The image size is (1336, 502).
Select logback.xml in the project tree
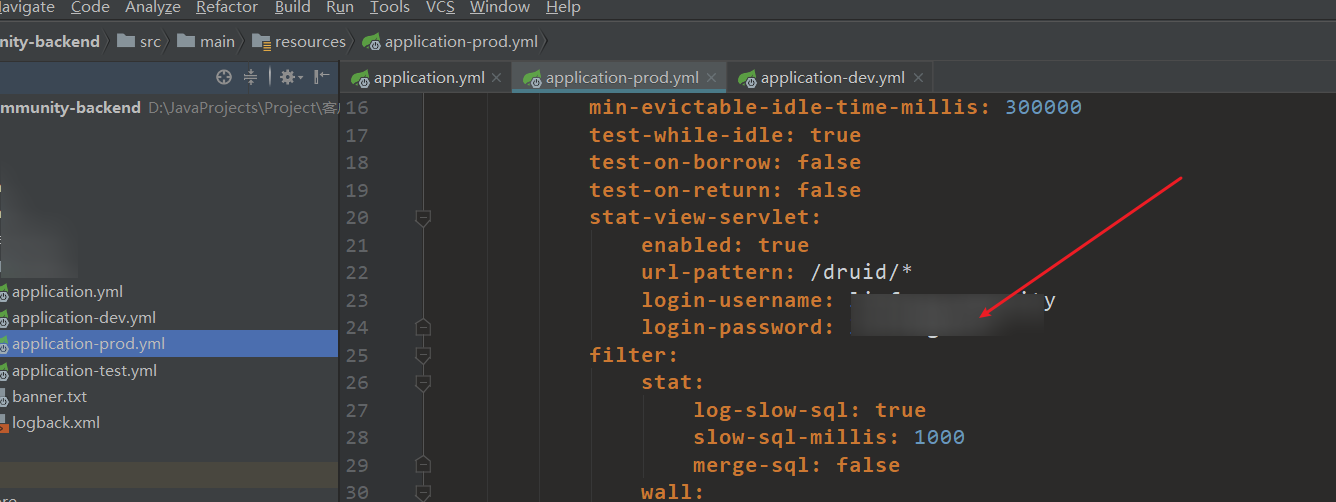(56, 423)
